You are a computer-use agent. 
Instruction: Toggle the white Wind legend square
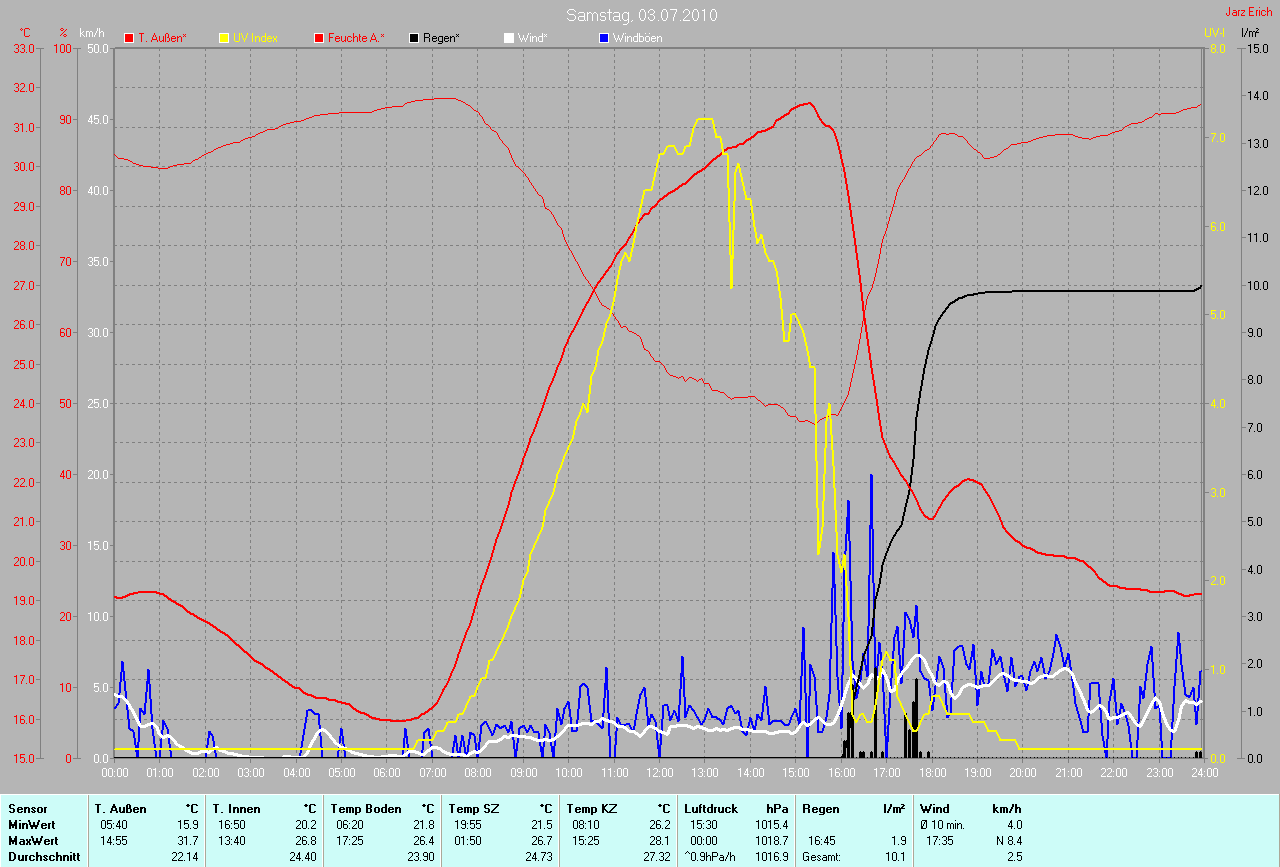[509, 38]
